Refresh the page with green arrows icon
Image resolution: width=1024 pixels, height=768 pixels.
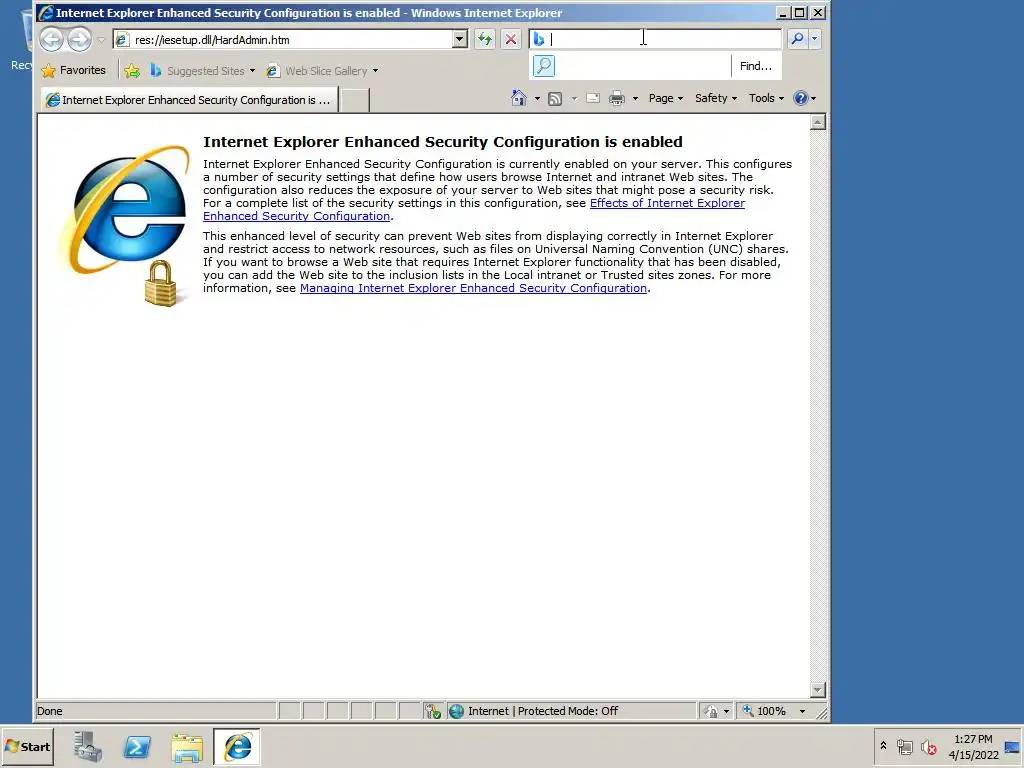coord(485,39)
